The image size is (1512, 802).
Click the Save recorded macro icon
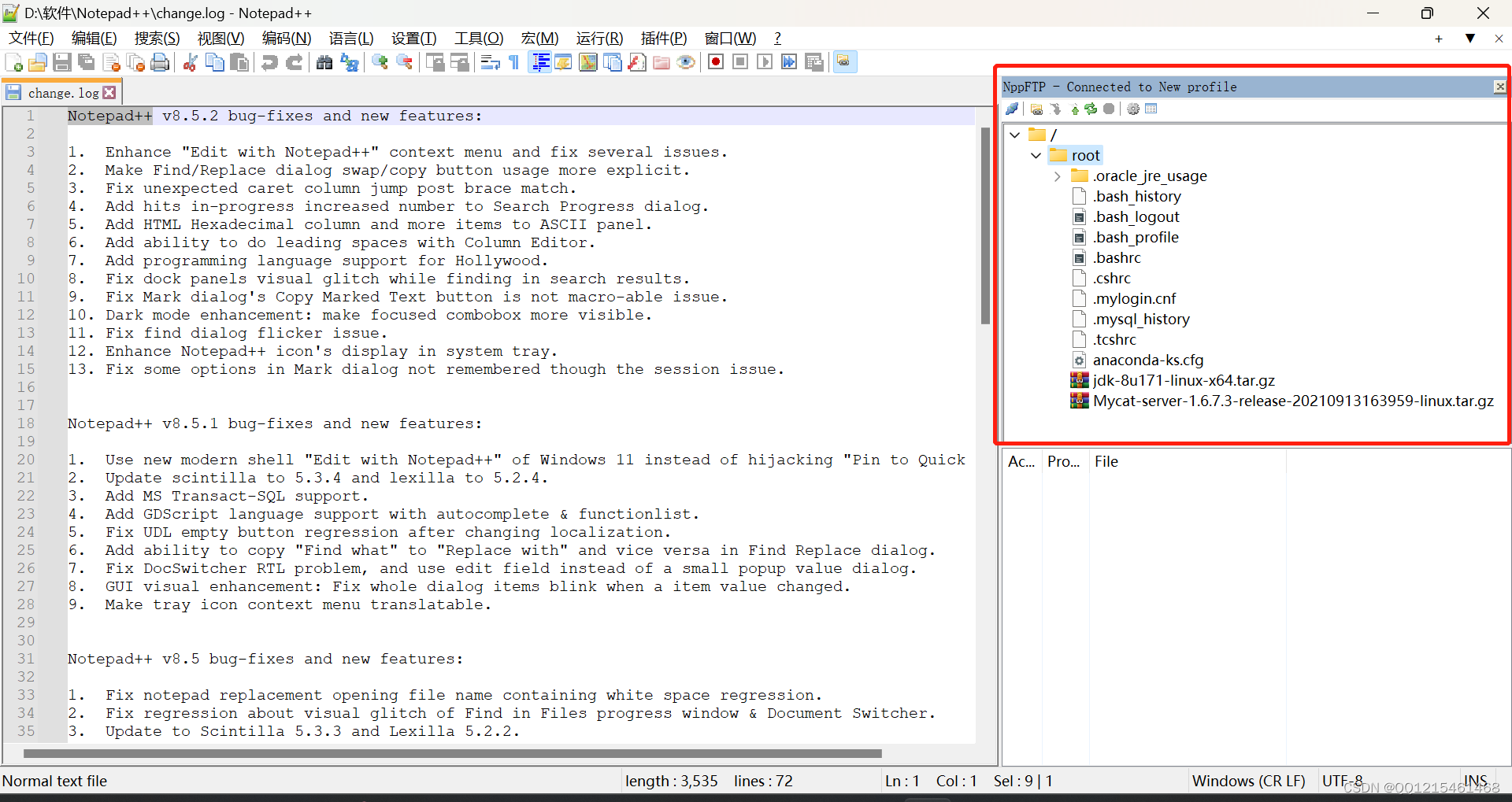pyautogui.click(x=814, y=62)
